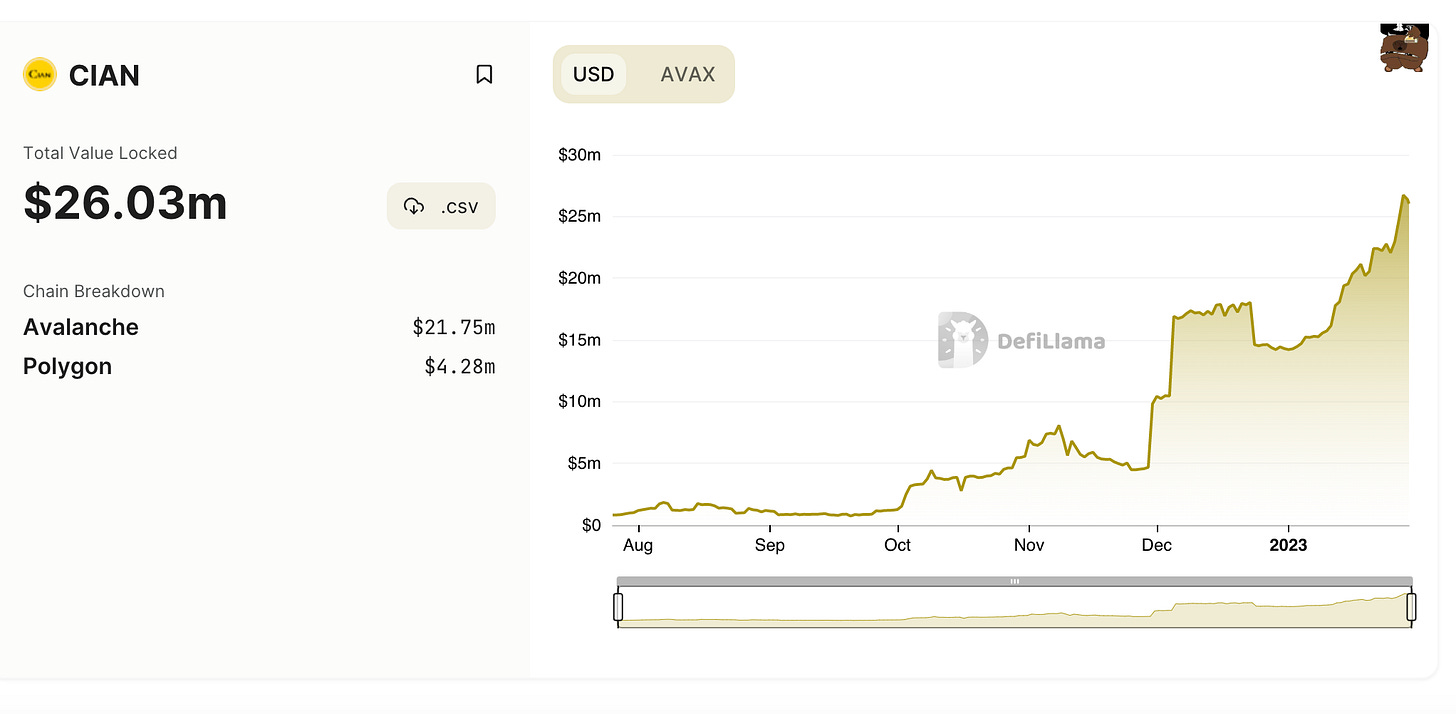Click the grip icon on the range bar
Viewport: 1456px width, 714px height.
coord(1014,581)
